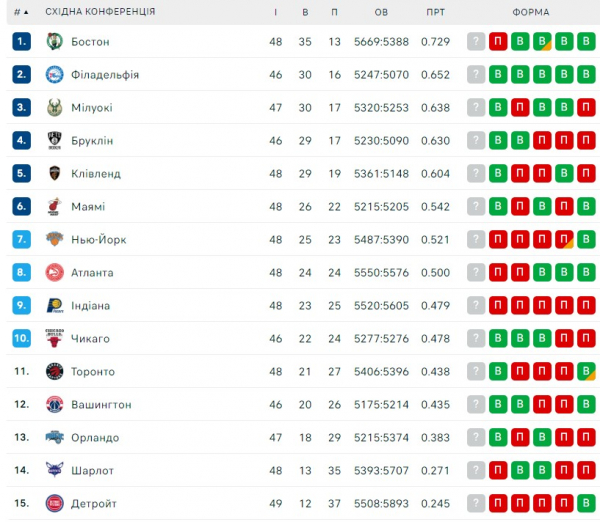Click the Miami Heat team logo

coord(54,207)
